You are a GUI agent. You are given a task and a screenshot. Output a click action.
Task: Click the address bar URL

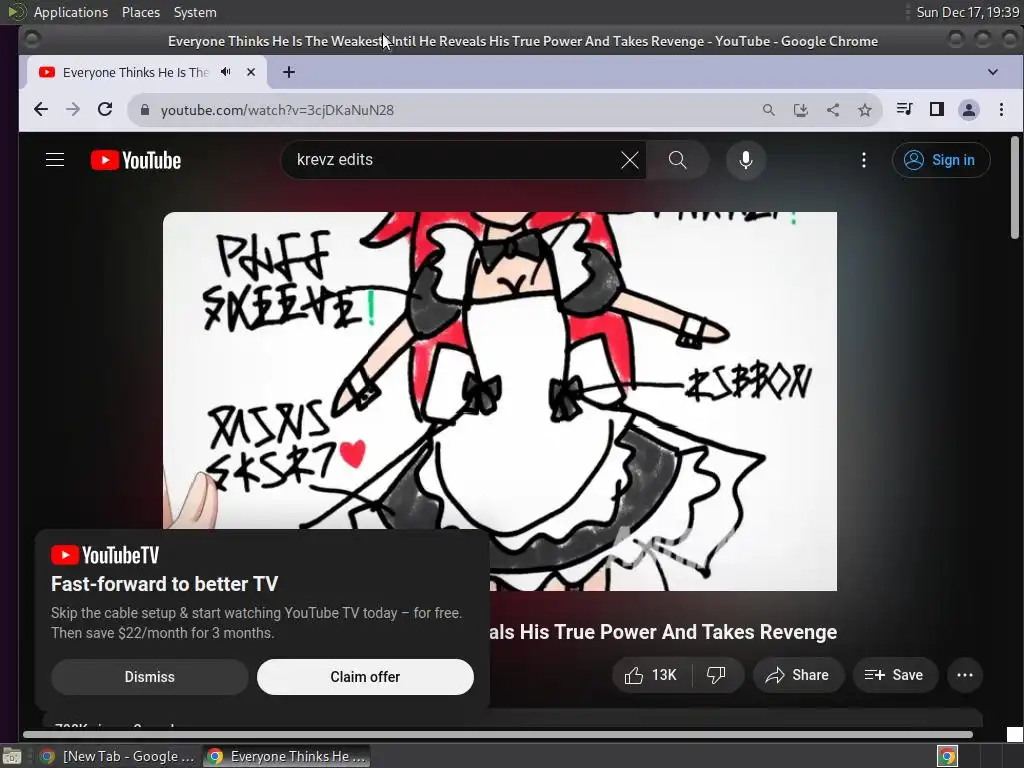[277, 110]
